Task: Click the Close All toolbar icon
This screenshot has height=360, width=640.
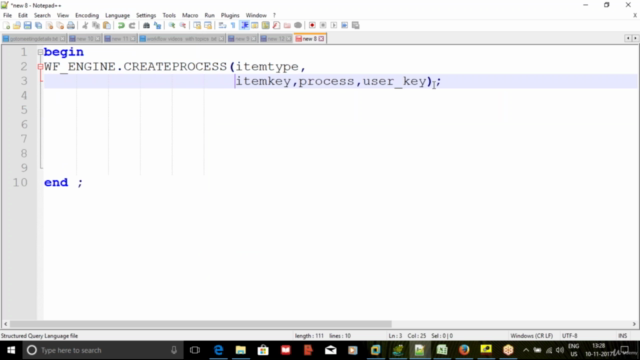Action: click(x=60, y=25)
